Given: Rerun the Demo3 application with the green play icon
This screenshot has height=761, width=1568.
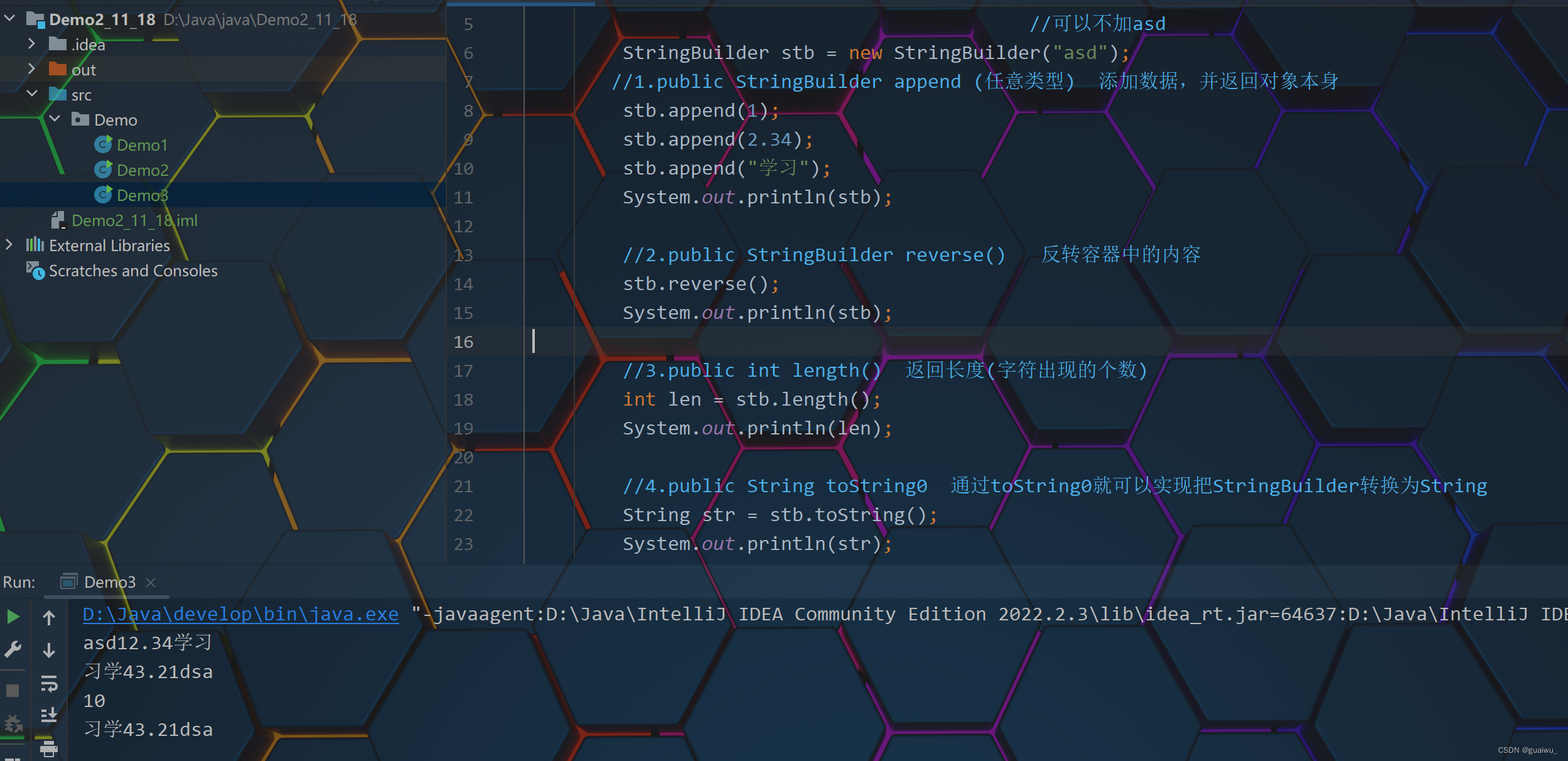Looking at the screenshot, I should (13, 617).
